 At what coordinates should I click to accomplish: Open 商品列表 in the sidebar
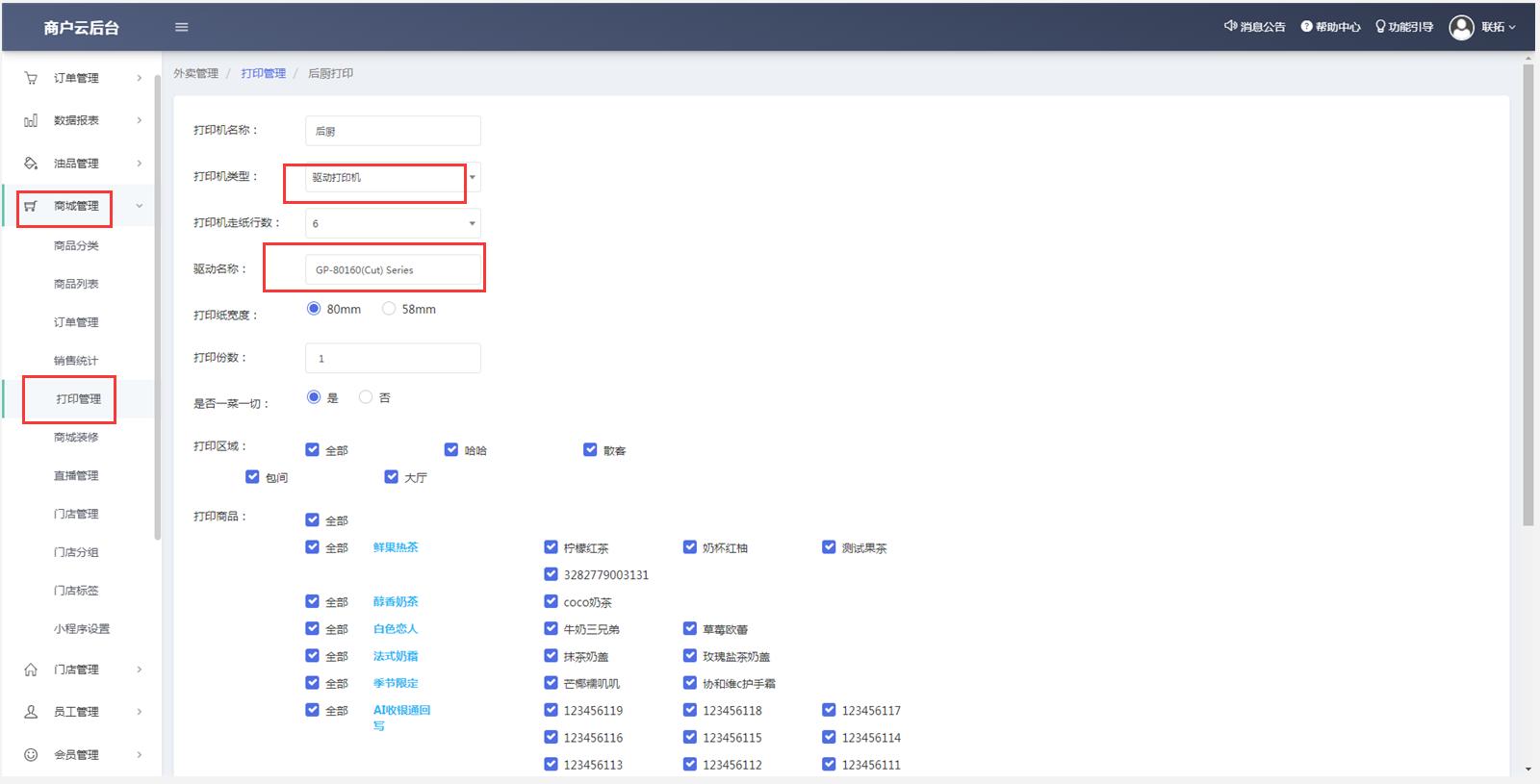click(x=76, y=284)
